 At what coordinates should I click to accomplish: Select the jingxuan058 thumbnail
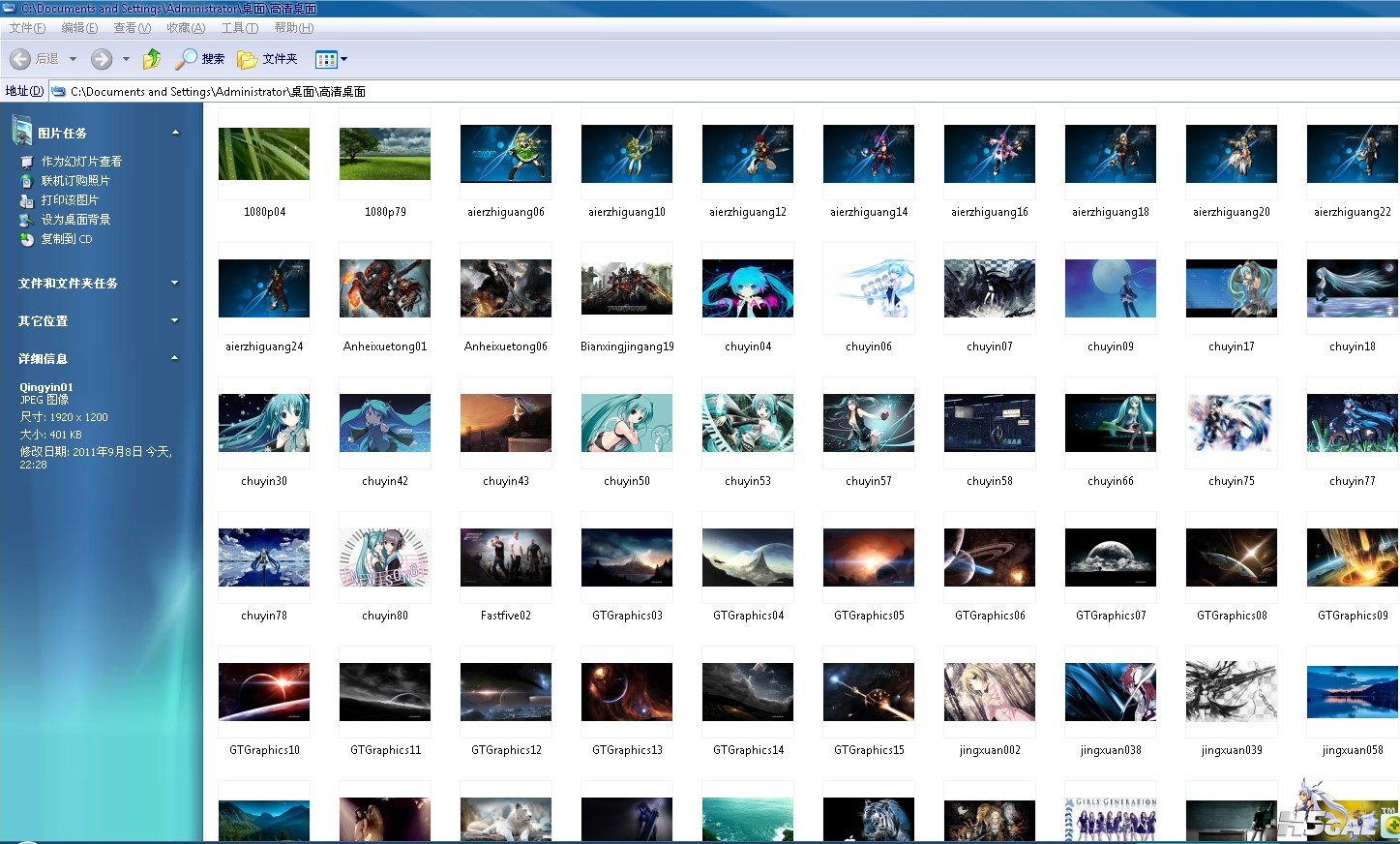[x=1353, y=692]
